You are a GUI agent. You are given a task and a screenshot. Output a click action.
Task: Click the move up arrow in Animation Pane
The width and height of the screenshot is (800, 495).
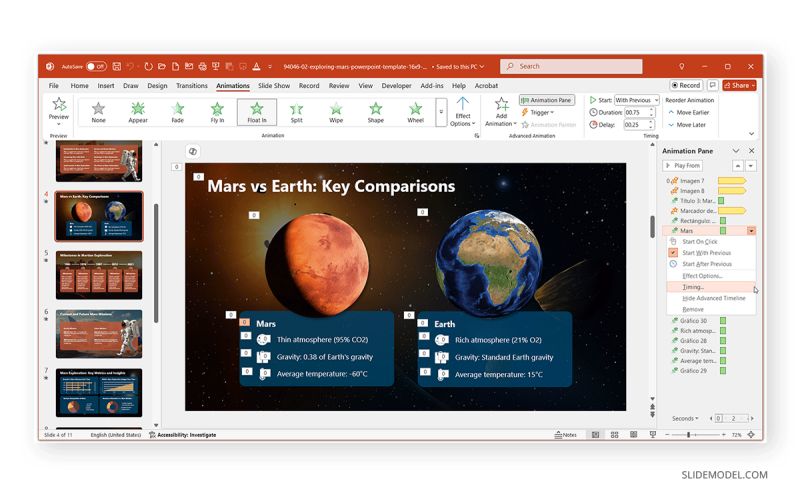pyautogui.click(x=738, y=166)
